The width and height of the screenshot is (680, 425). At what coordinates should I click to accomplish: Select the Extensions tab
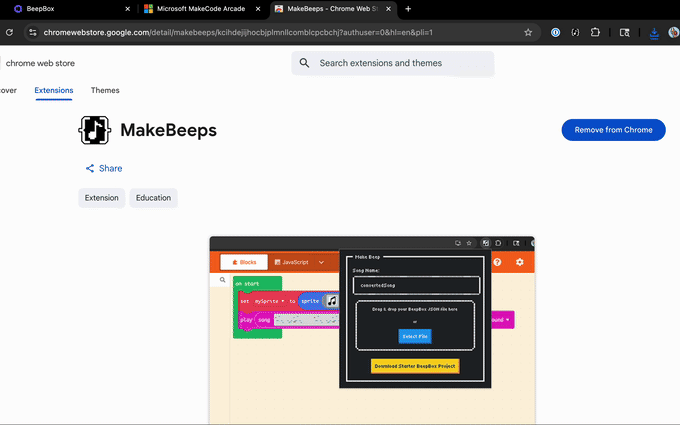(x=54, y=90)
